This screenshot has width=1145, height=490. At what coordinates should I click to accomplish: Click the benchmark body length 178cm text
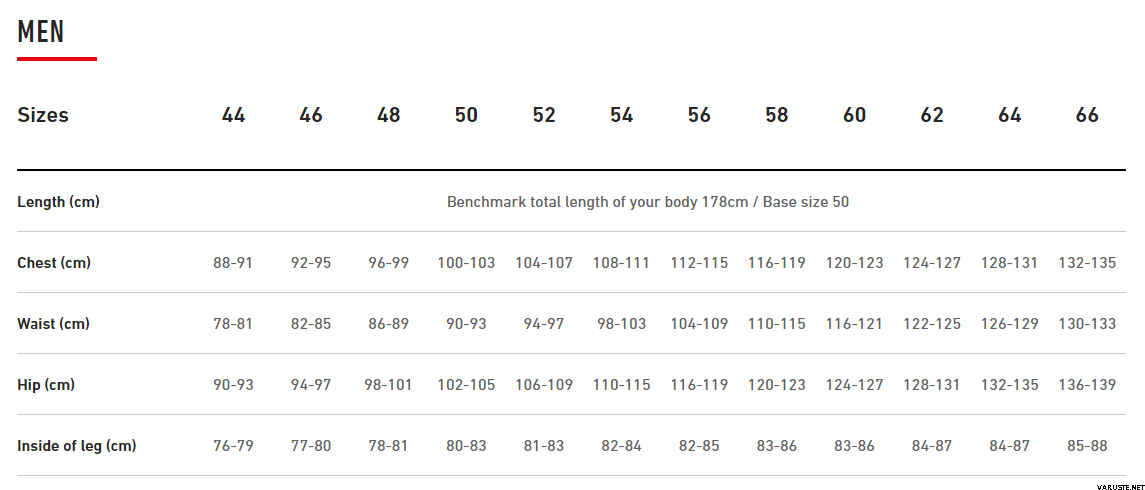point(648,202)
